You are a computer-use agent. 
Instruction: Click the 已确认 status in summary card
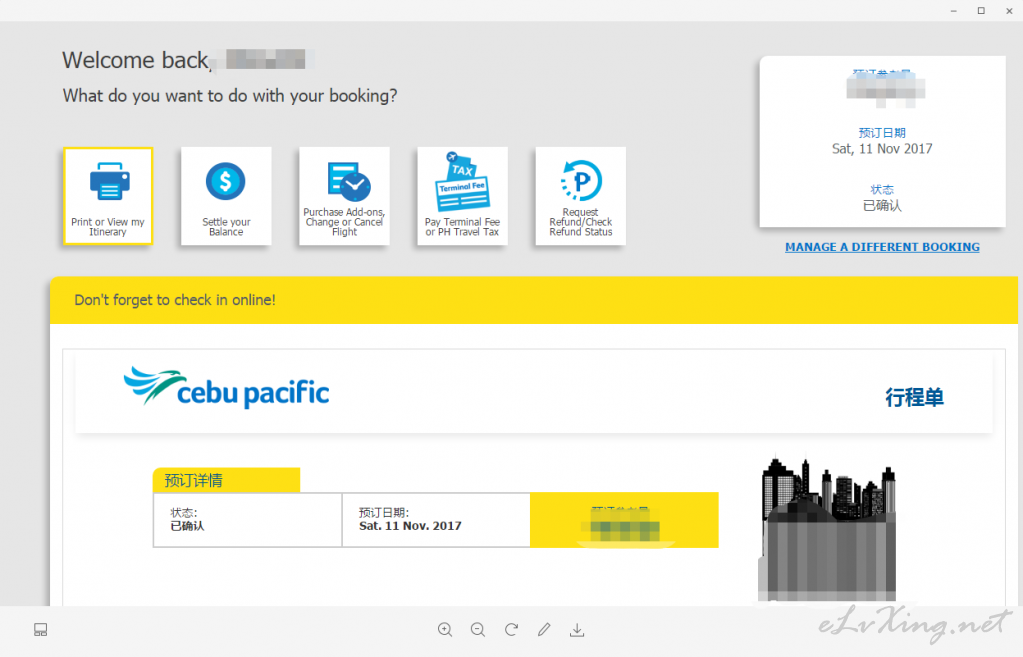[x=882, y=206]
